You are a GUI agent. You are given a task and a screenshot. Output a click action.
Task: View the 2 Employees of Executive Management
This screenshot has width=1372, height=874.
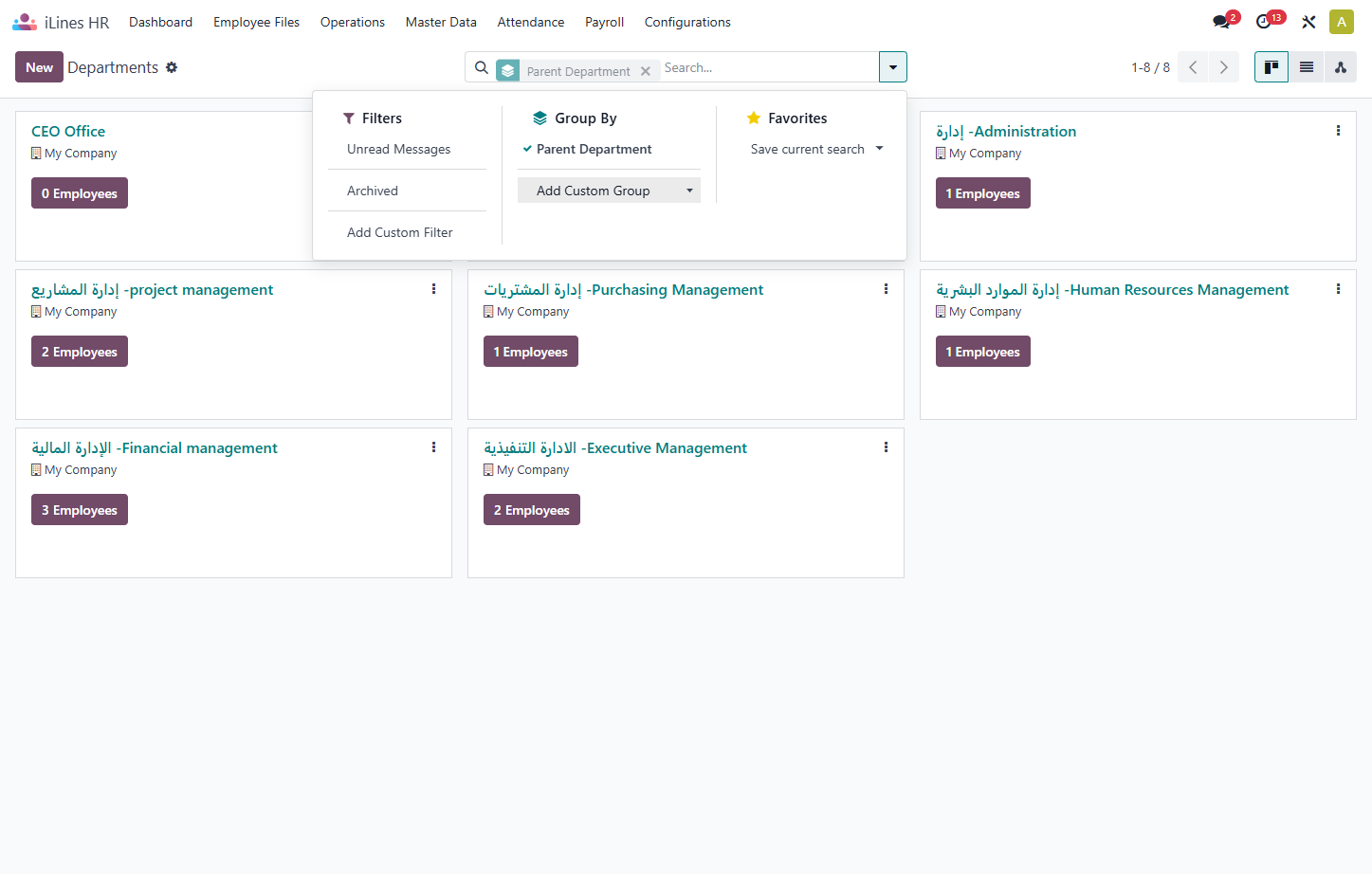532,510
